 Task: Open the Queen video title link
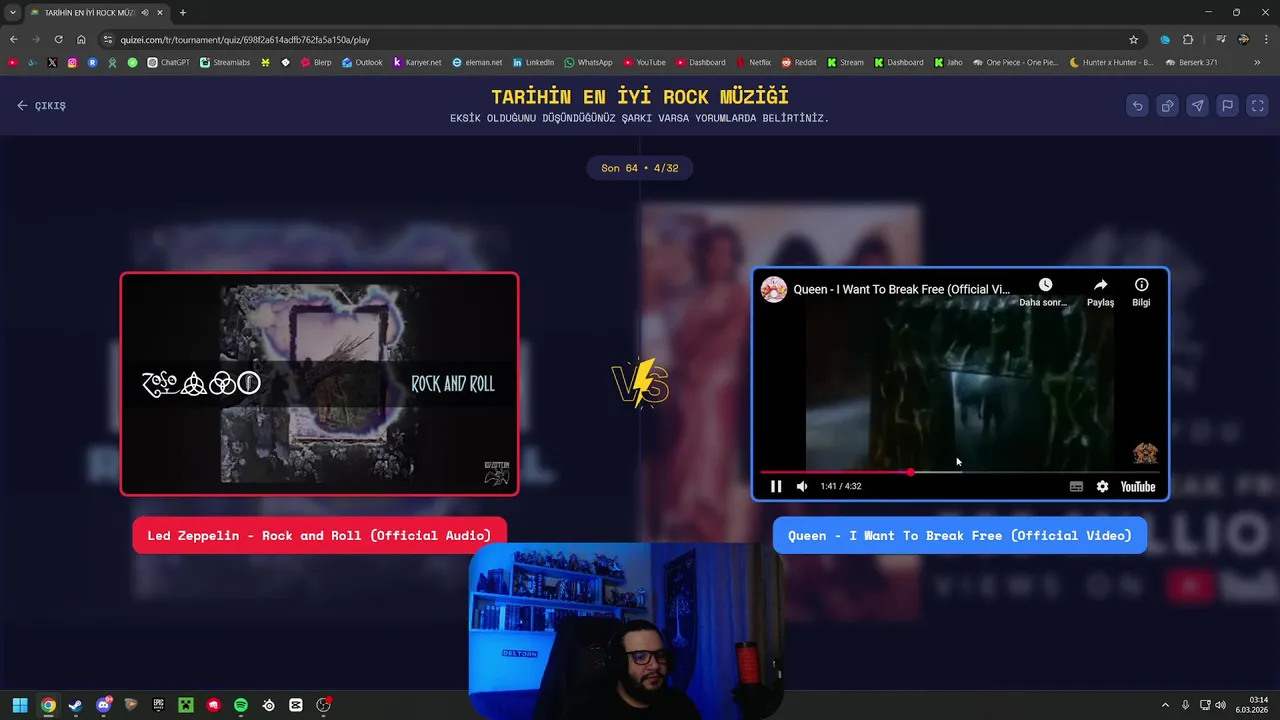[x=901, y=290]
